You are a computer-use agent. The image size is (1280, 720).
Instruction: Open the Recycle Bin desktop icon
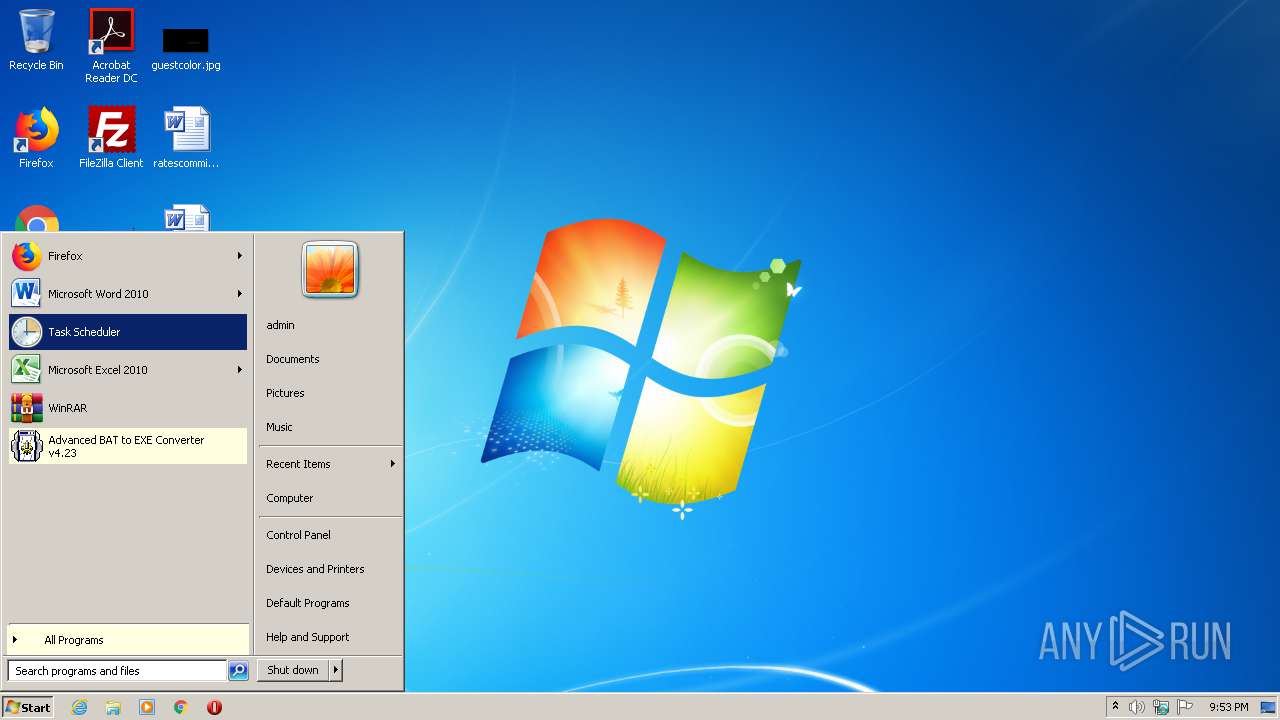(36, 40)
